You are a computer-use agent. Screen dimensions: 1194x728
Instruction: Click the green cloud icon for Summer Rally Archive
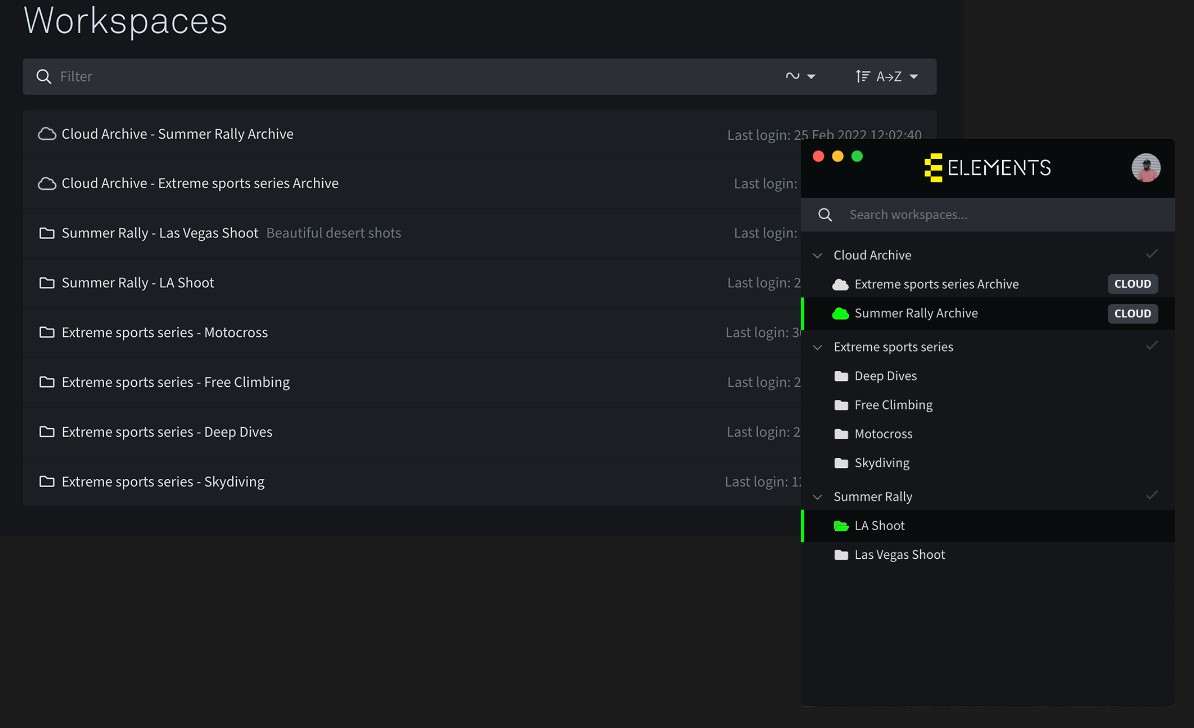[841, 314]
